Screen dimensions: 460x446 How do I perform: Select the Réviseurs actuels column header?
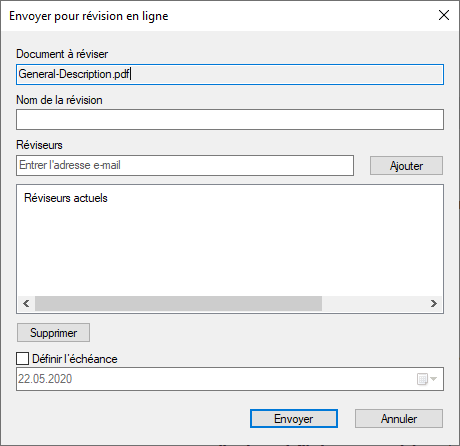[66, 198]
